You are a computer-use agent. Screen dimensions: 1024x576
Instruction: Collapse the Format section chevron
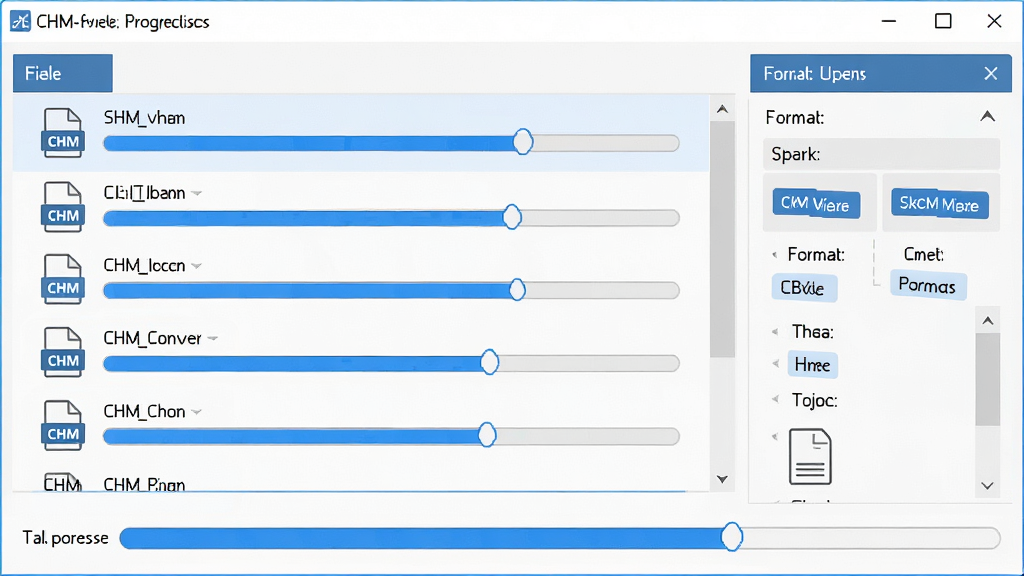(x=987, y=117)
